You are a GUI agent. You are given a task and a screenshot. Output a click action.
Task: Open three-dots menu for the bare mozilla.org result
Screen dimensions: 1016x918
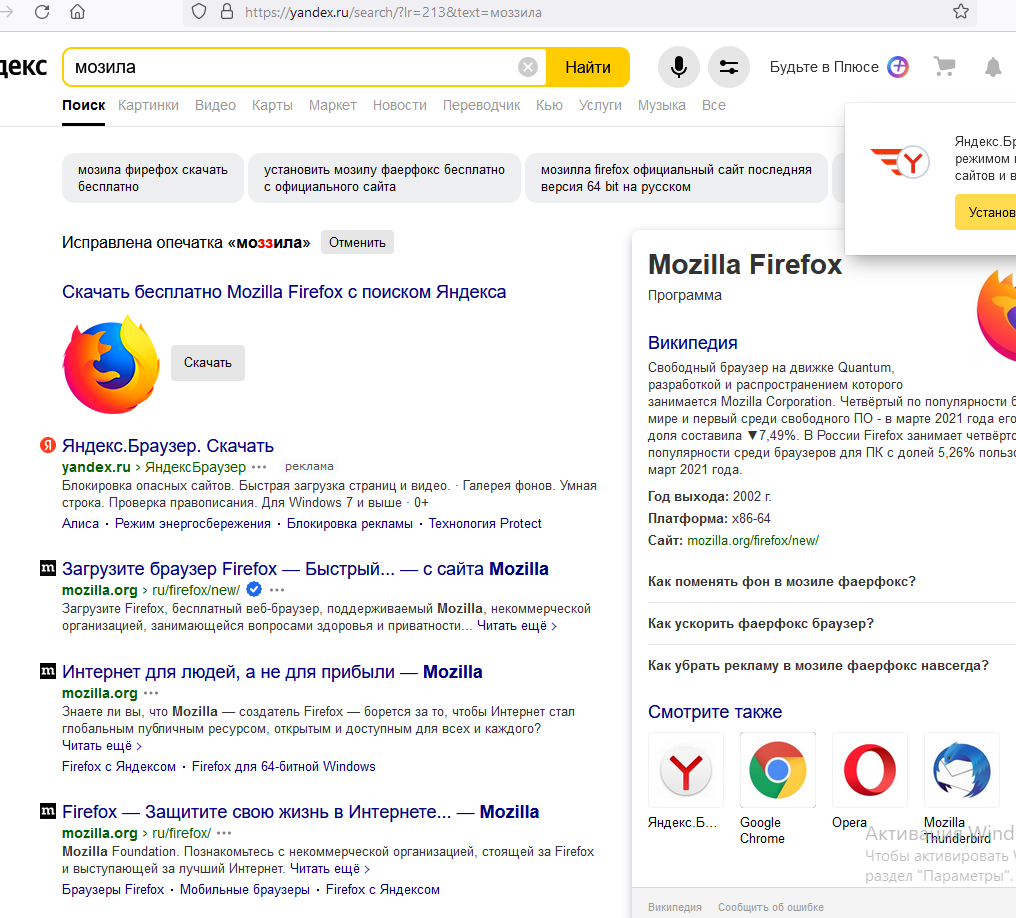[x=151, y=693]
